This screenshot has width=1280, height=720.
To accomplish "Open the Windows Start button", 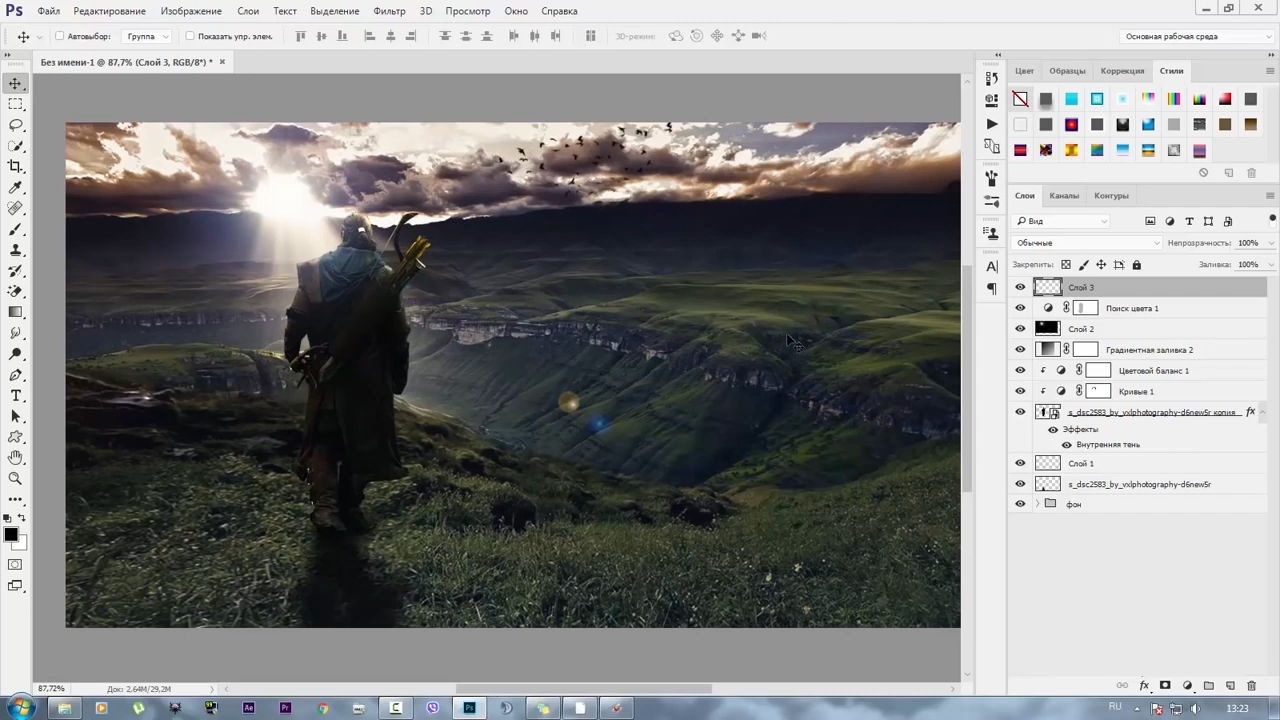I will coord(20,708).
